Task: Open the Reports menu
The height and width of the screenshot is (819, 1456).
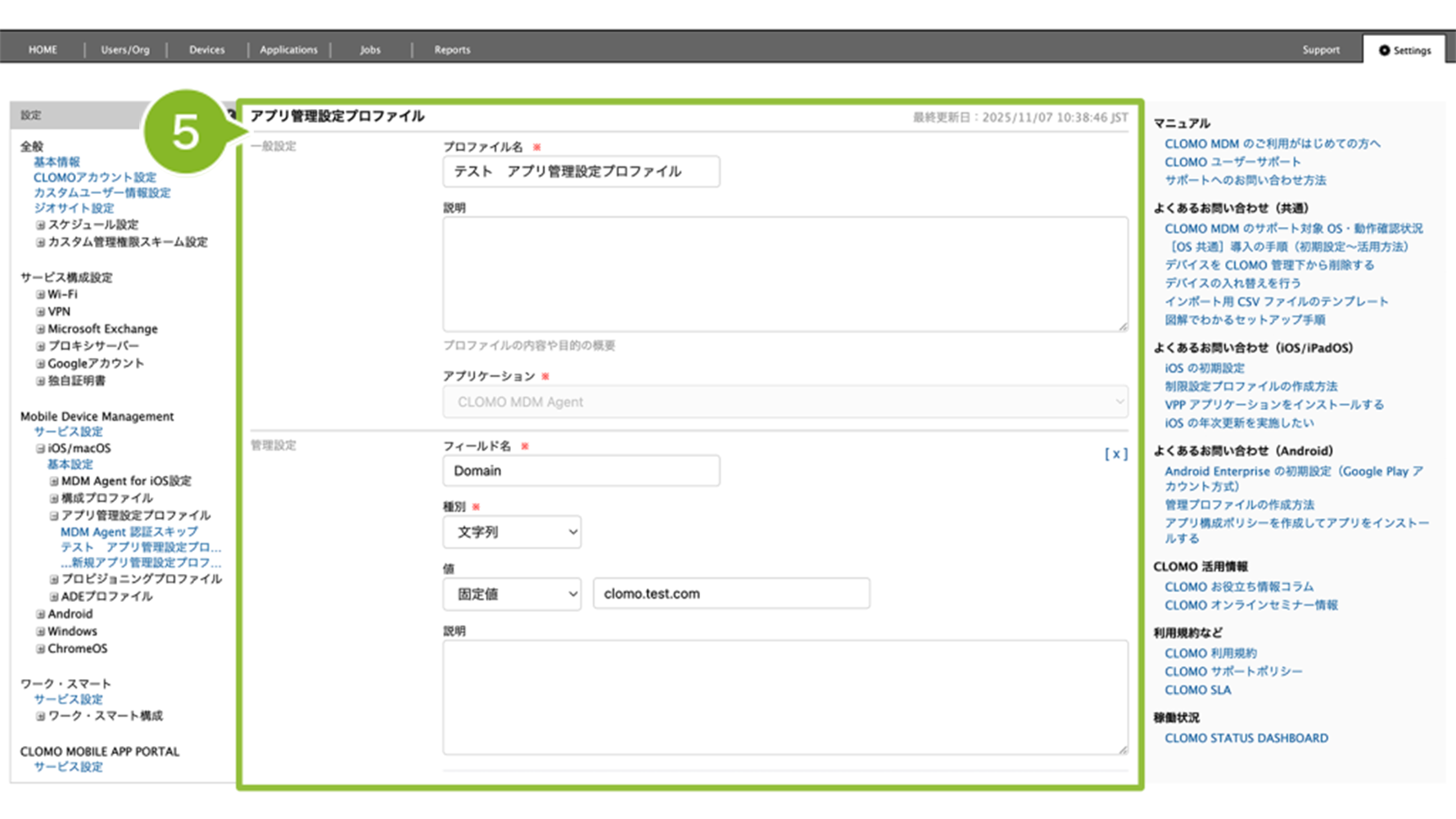Action: tap(452, 50)
